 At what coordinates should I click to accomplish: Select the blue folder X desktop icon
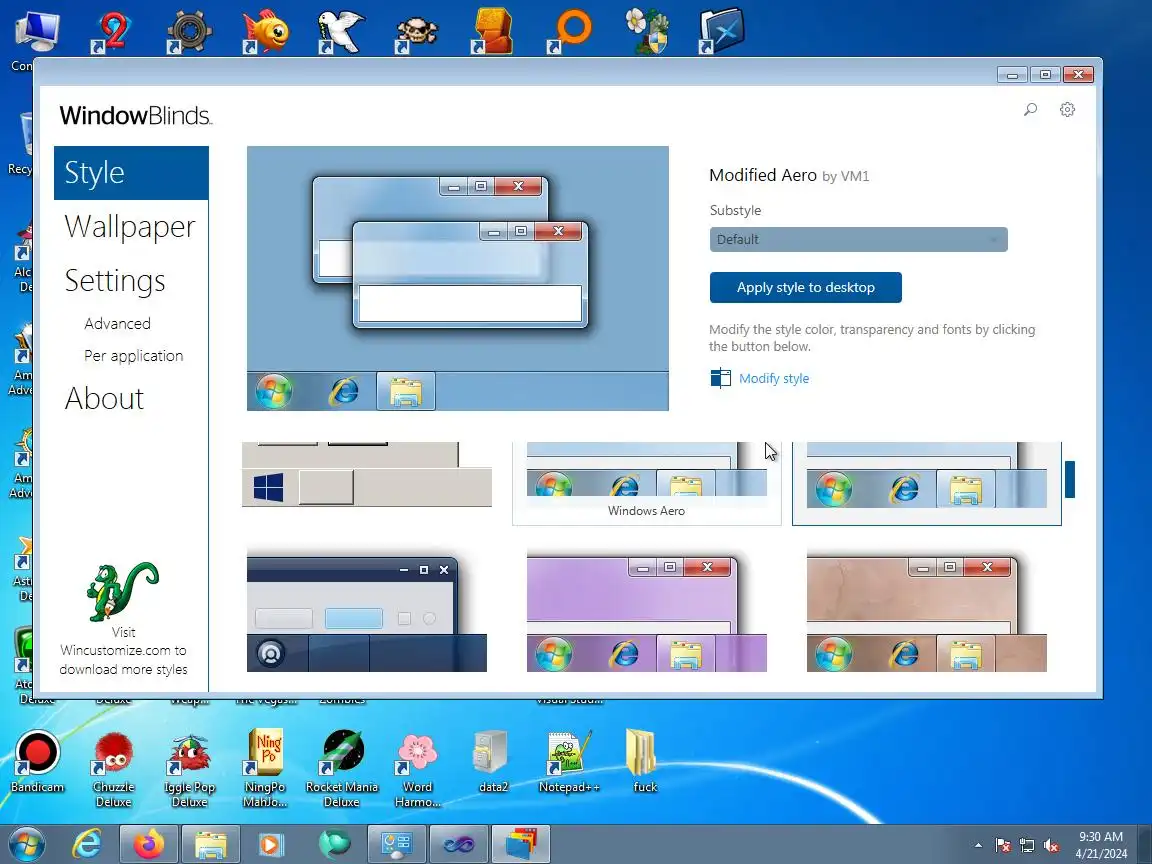pos(721,31)
